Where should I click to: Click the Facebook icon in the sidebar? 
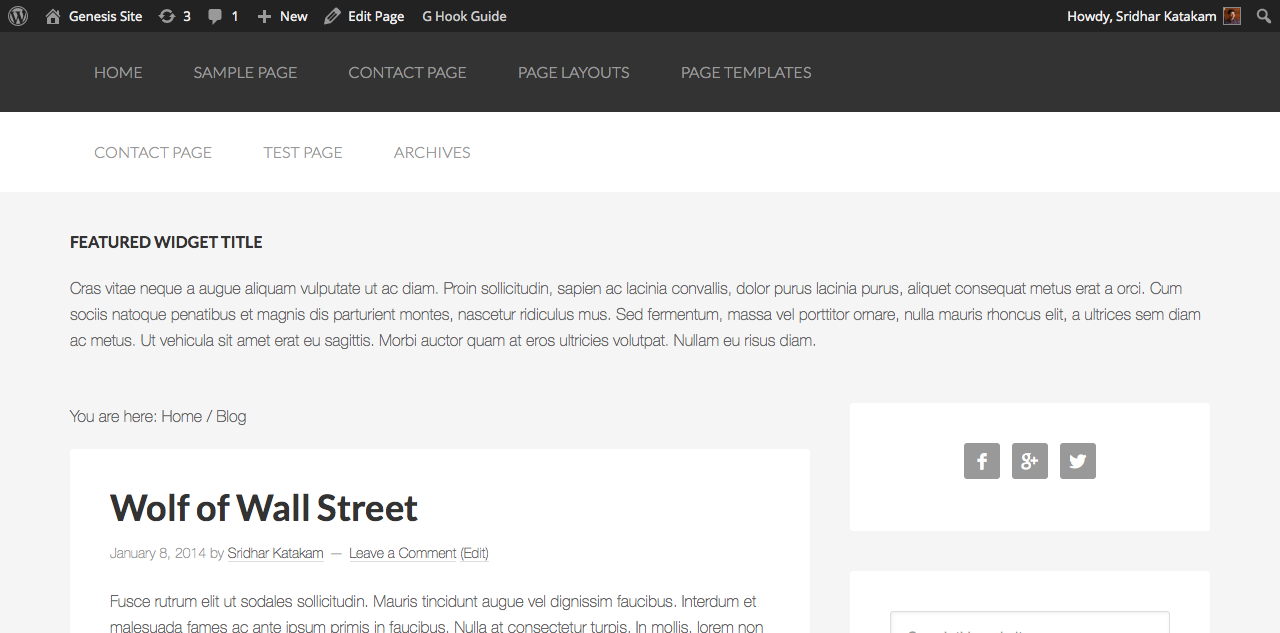[981, 461]
